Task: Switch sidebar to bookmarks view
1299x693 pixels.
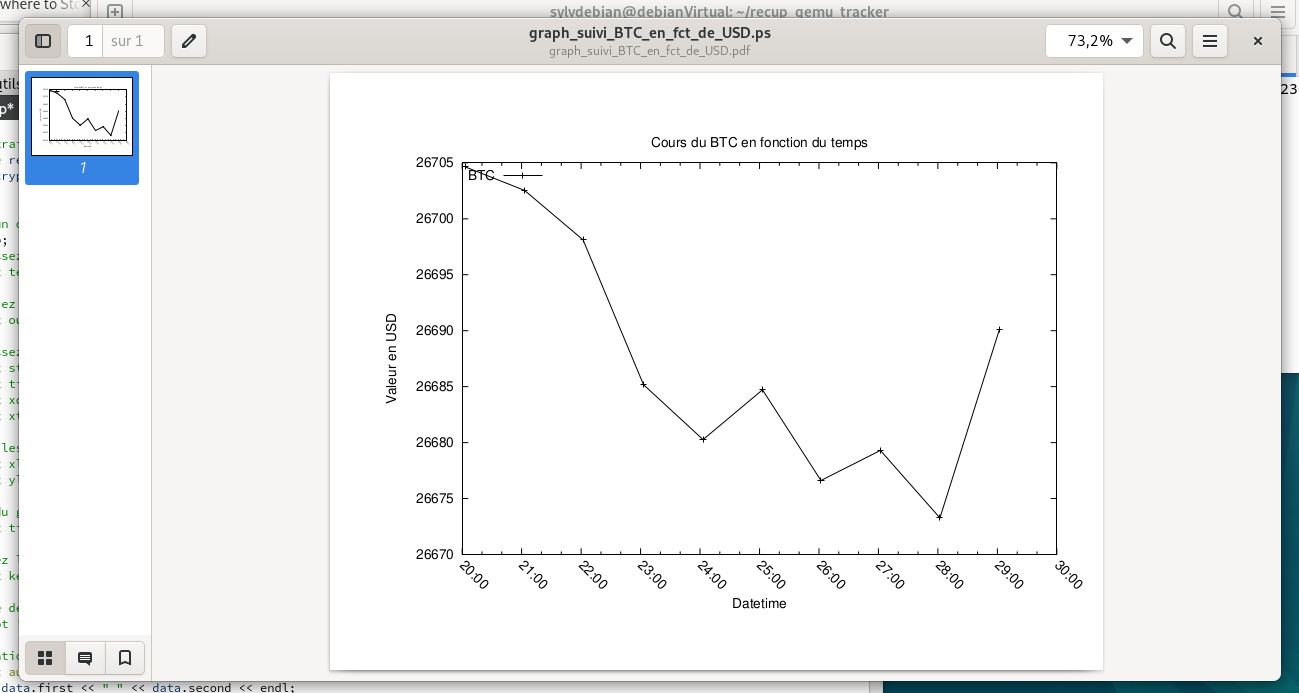Action: [125, 658]
